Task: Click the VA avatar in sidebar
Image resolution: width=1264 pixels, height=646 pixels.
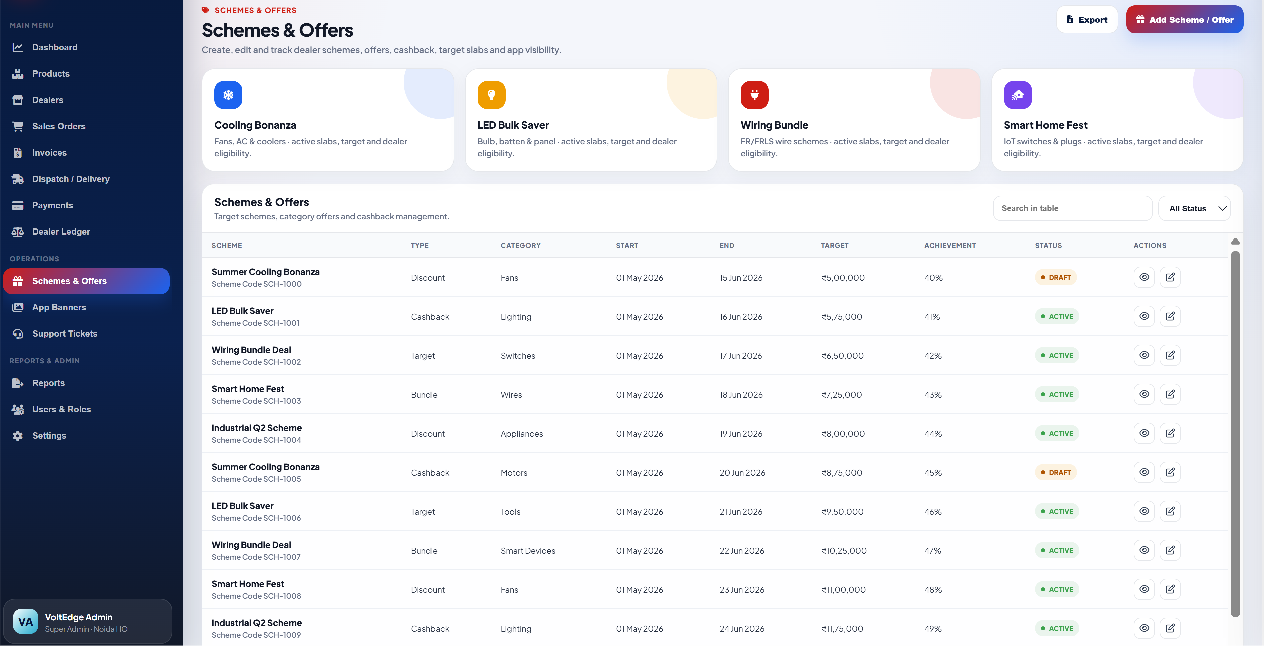Action: point(25,622)
